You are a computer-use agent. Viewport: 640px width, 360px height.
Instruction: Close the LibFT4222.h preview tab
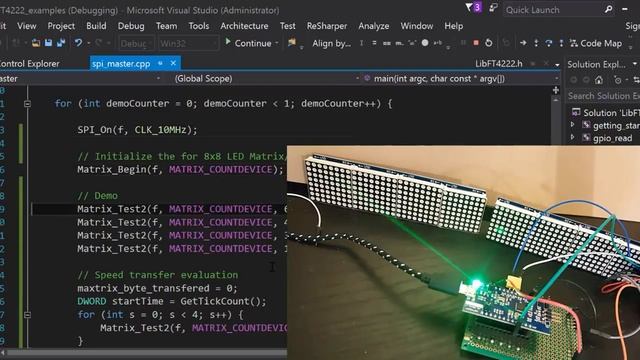545,64
